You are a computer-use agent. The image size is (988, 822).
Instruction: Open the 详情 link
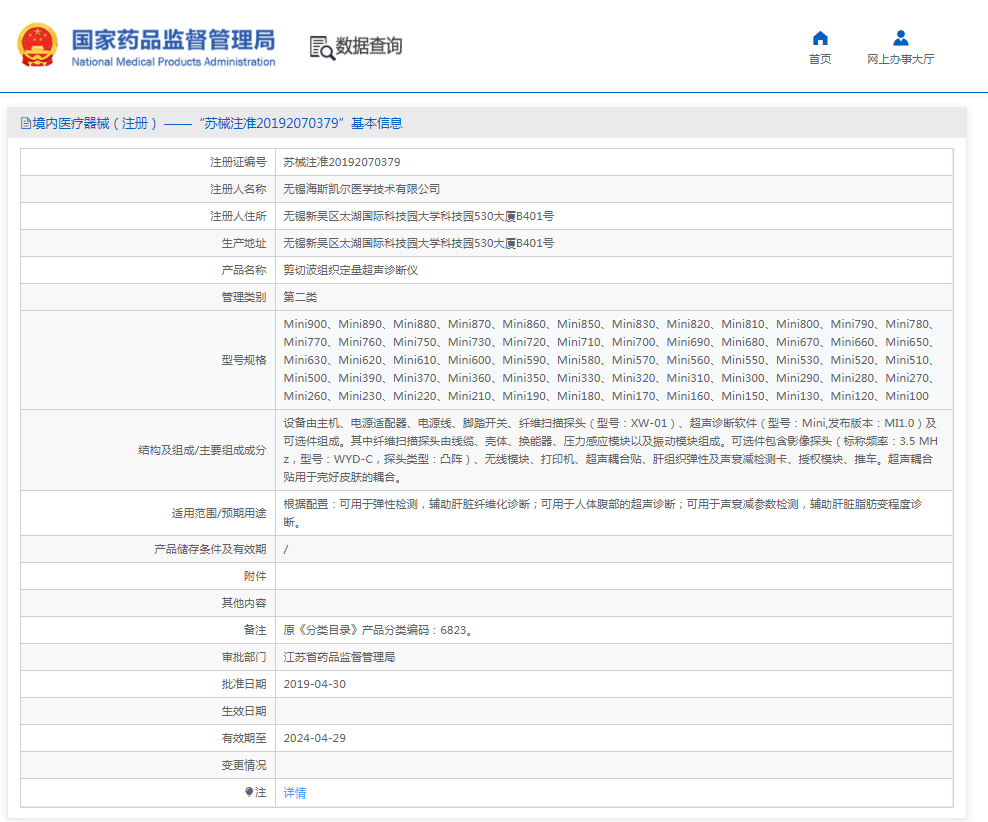[x=294, y=793]
